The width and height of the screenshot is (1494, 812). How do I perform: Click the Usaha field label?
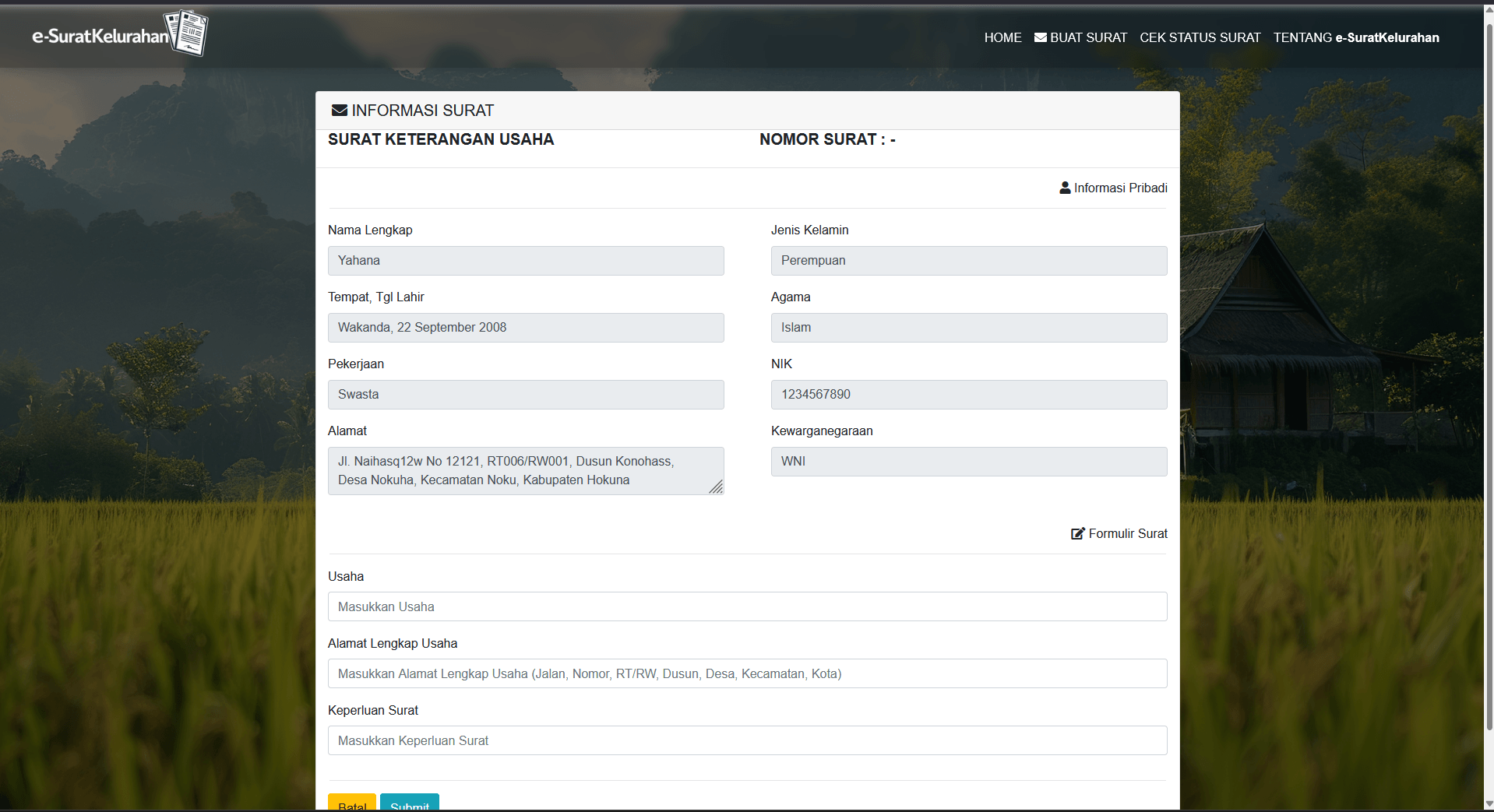point(346,576)
